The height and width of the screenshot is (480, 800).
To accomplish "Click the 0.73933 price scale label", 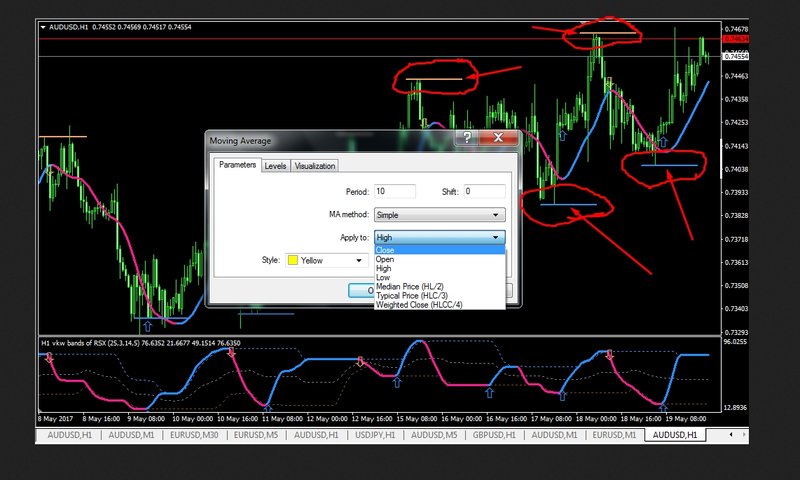I will point(736,192).
